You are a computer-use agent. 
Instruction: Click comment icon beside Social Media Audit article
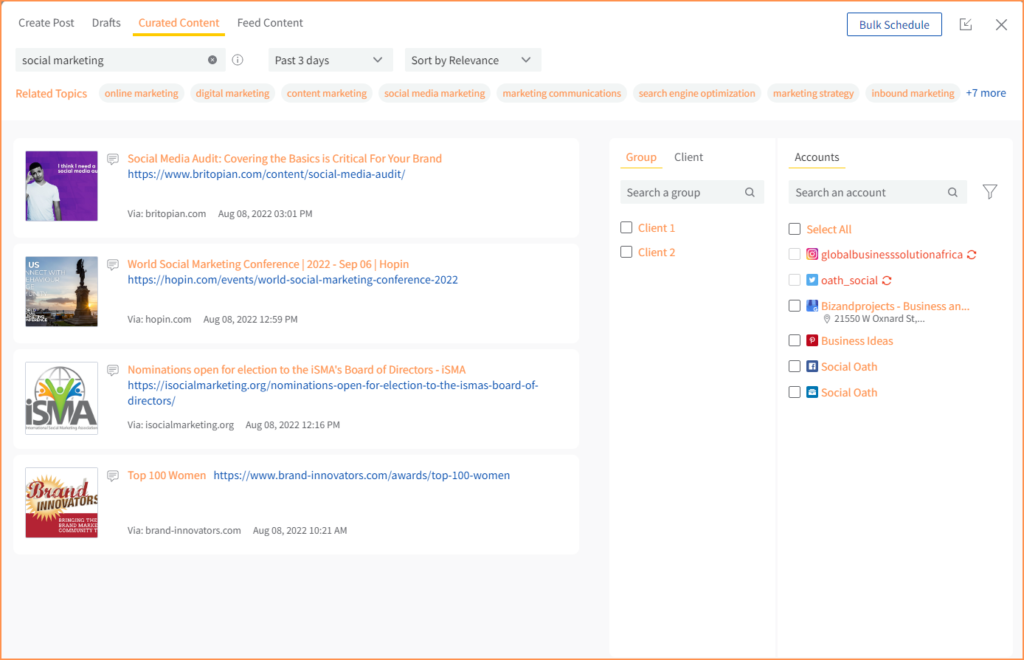coord(113,159)
